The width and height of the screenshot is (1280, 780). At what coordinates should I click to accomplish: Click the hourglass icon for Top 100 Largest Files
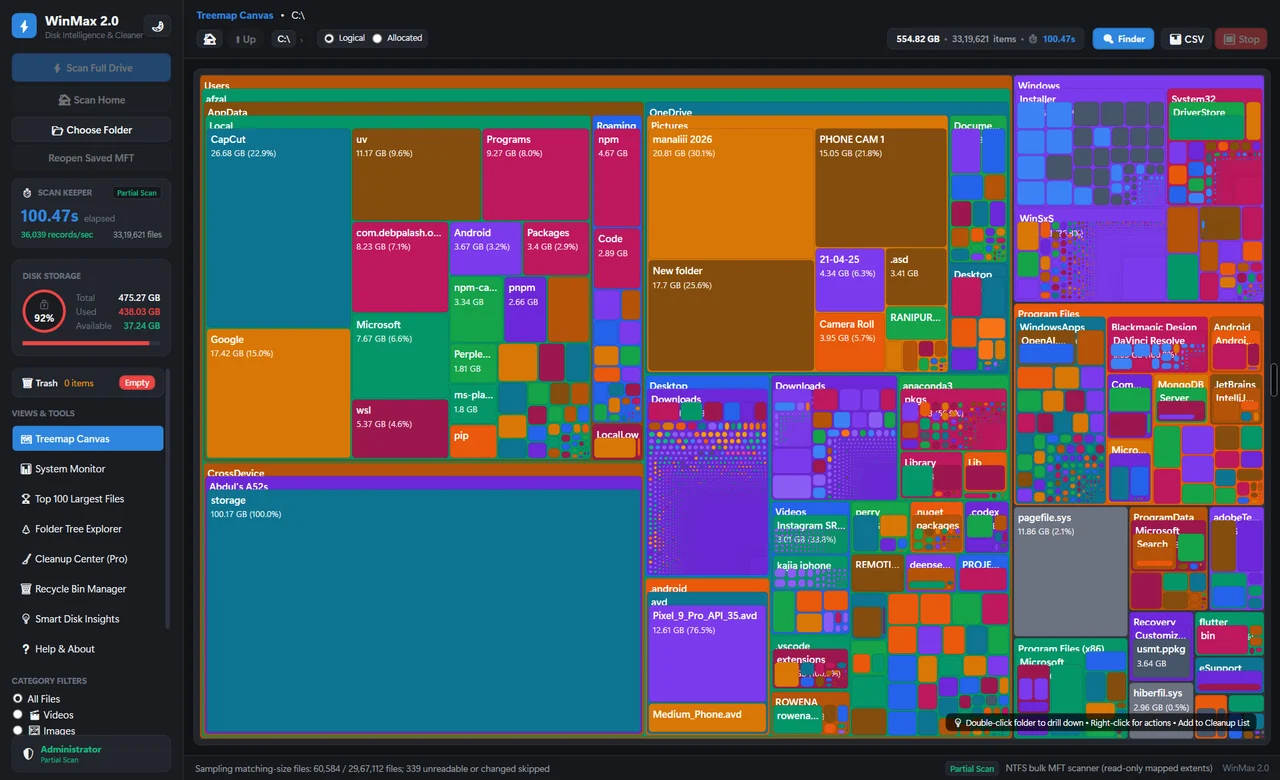pos(27,499)
